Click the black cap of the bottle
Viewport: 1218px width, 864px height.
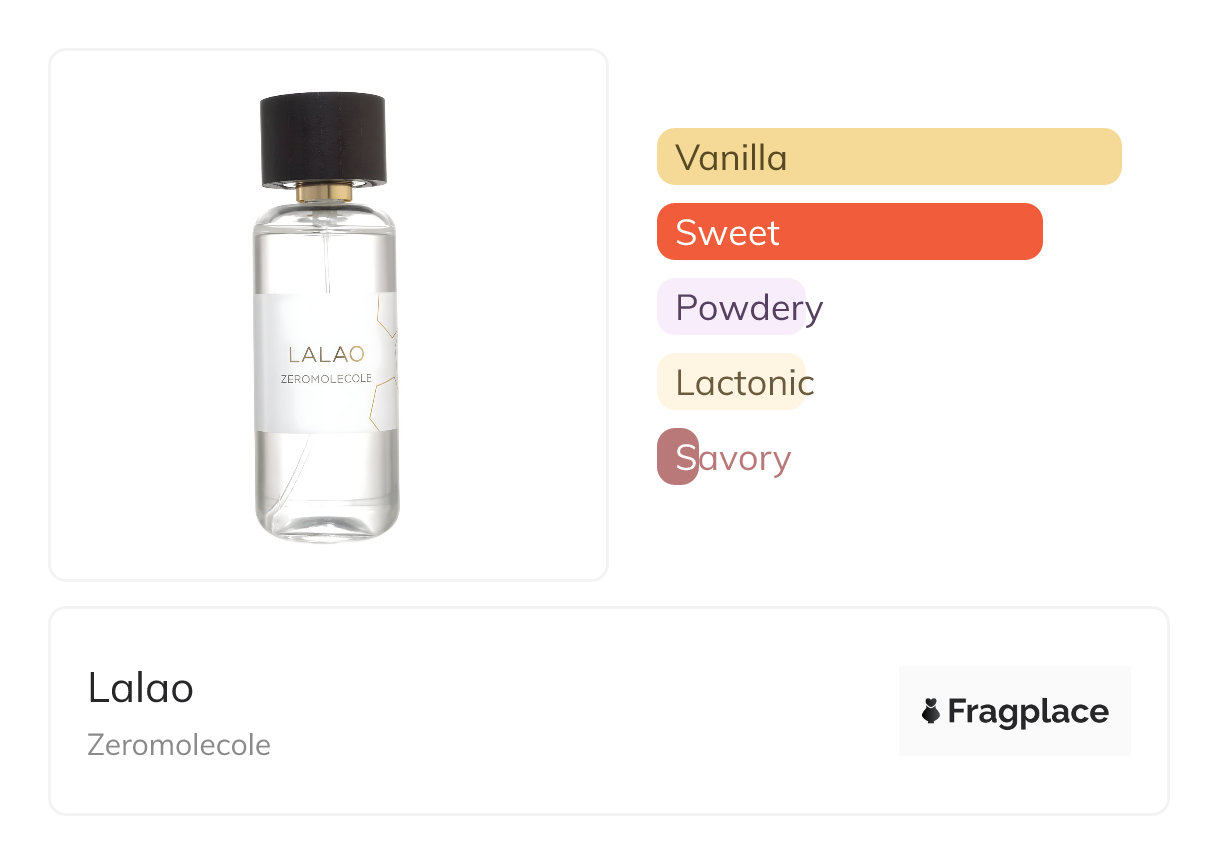coord(323,139)
